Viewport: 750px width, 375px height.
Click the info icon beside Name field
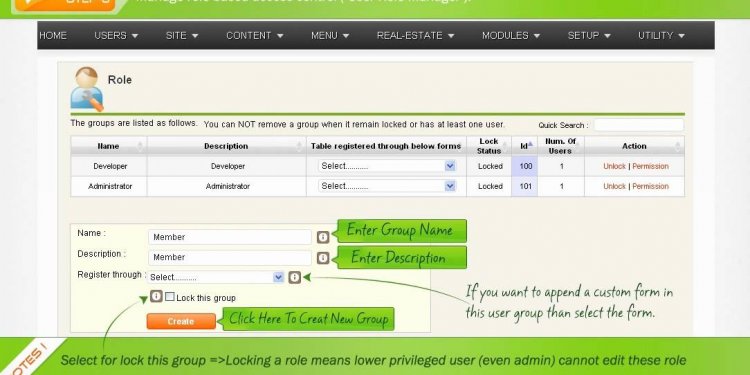(323, 237)
